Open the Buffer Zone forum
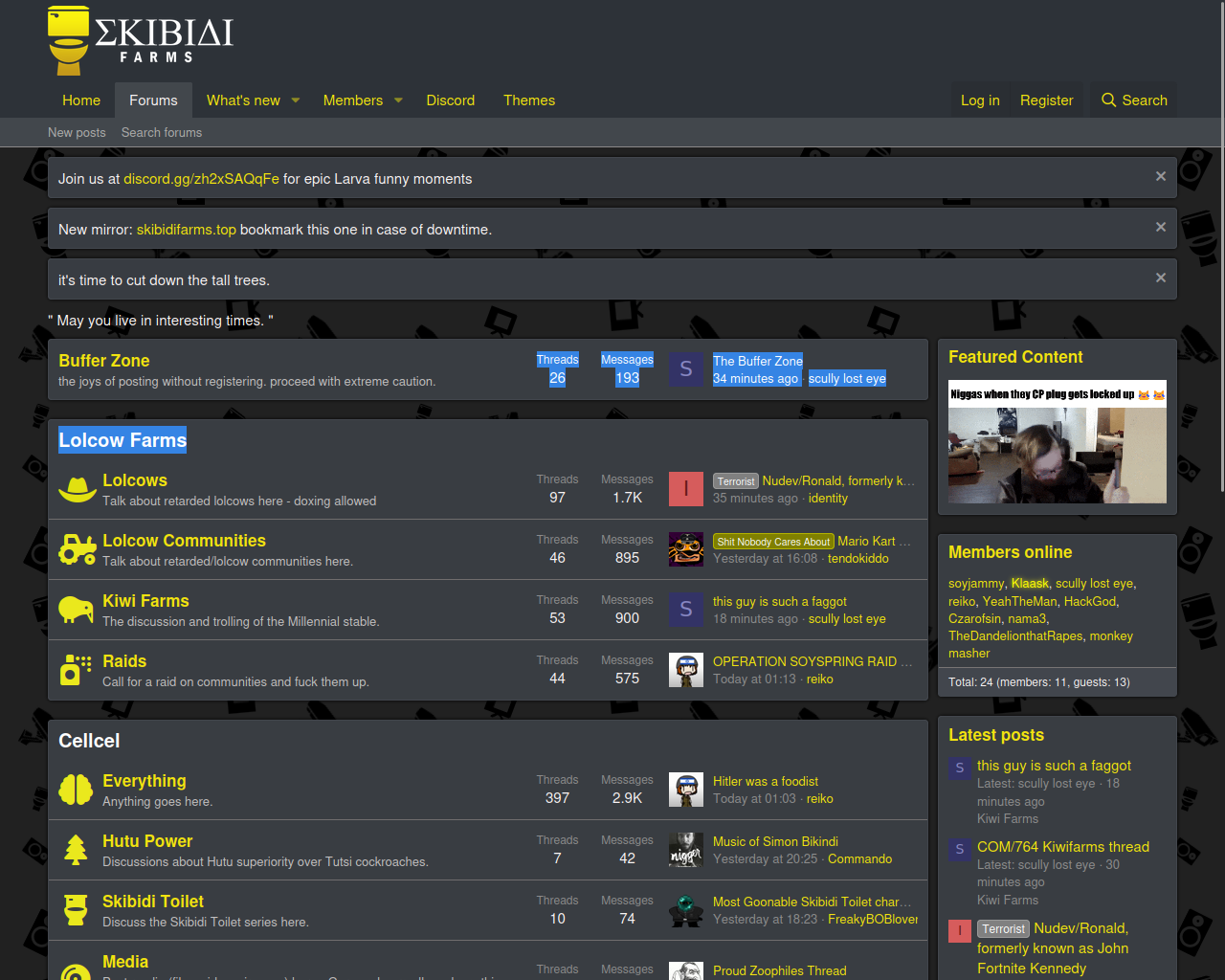Image resolution: width=1225 pixels, height=980 pixels. (104, 361)
